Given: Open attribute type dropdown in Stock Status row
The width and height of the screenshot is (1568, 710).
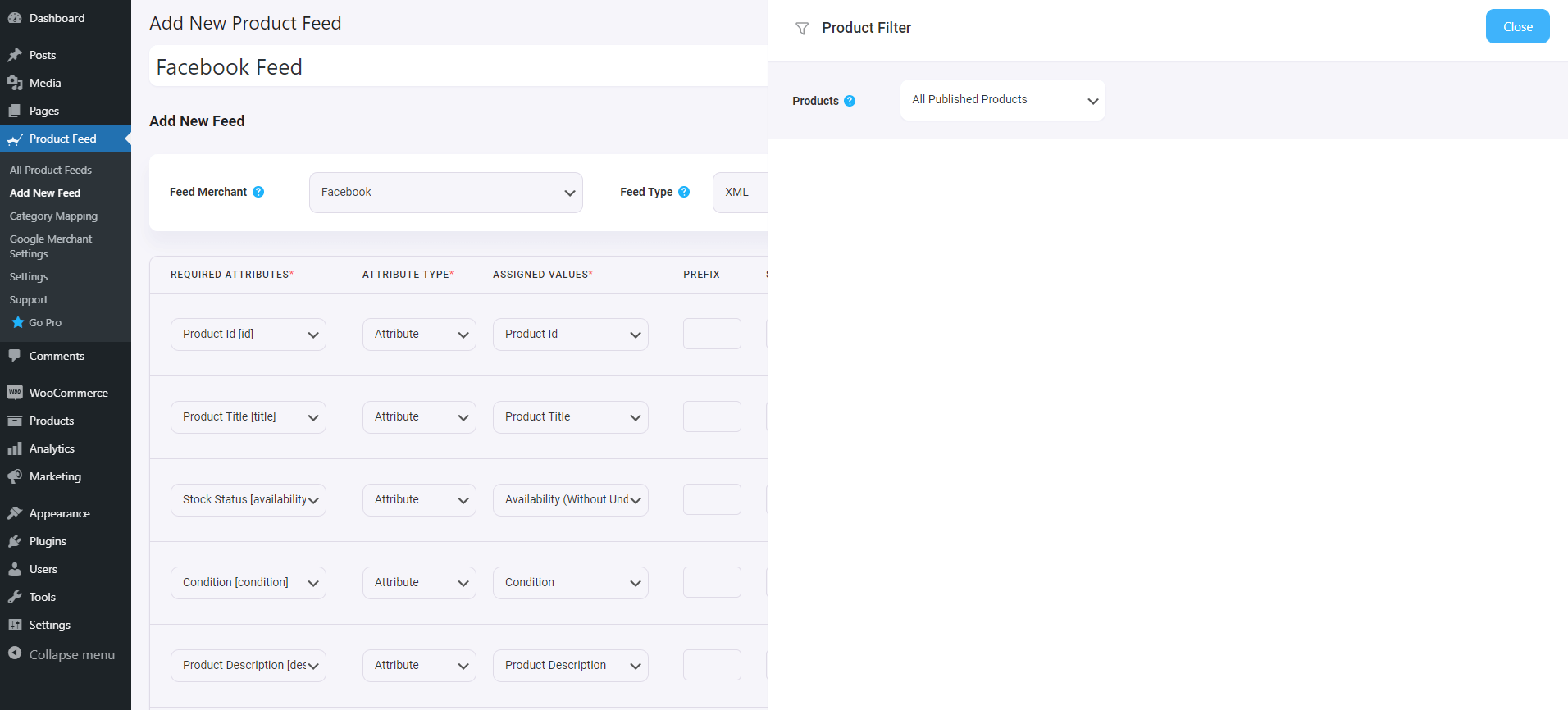Looking at the screenshot, I should click(x=419, y=500).
